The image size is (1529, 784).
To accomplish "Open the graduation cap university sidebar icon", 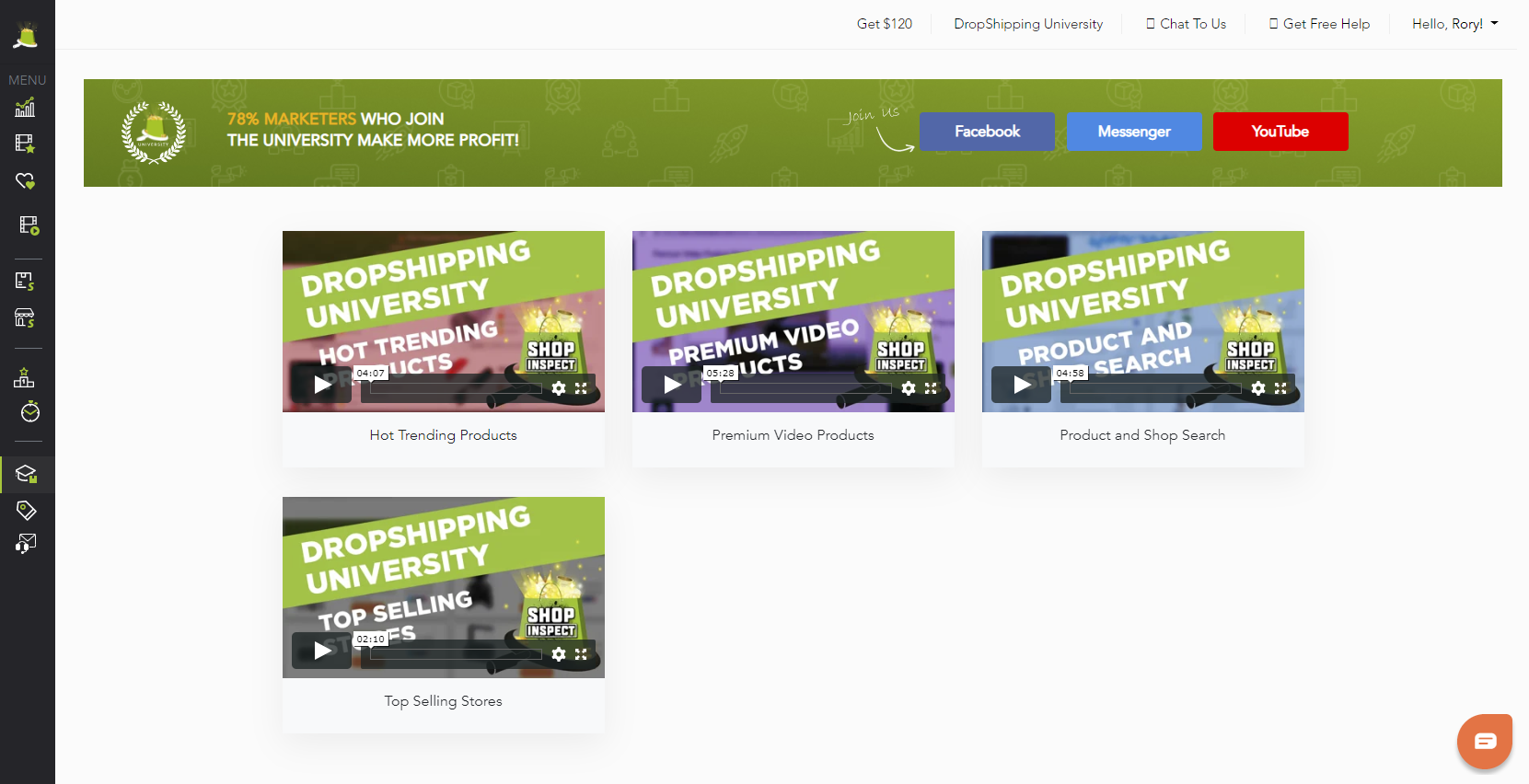I will point(27,475).
